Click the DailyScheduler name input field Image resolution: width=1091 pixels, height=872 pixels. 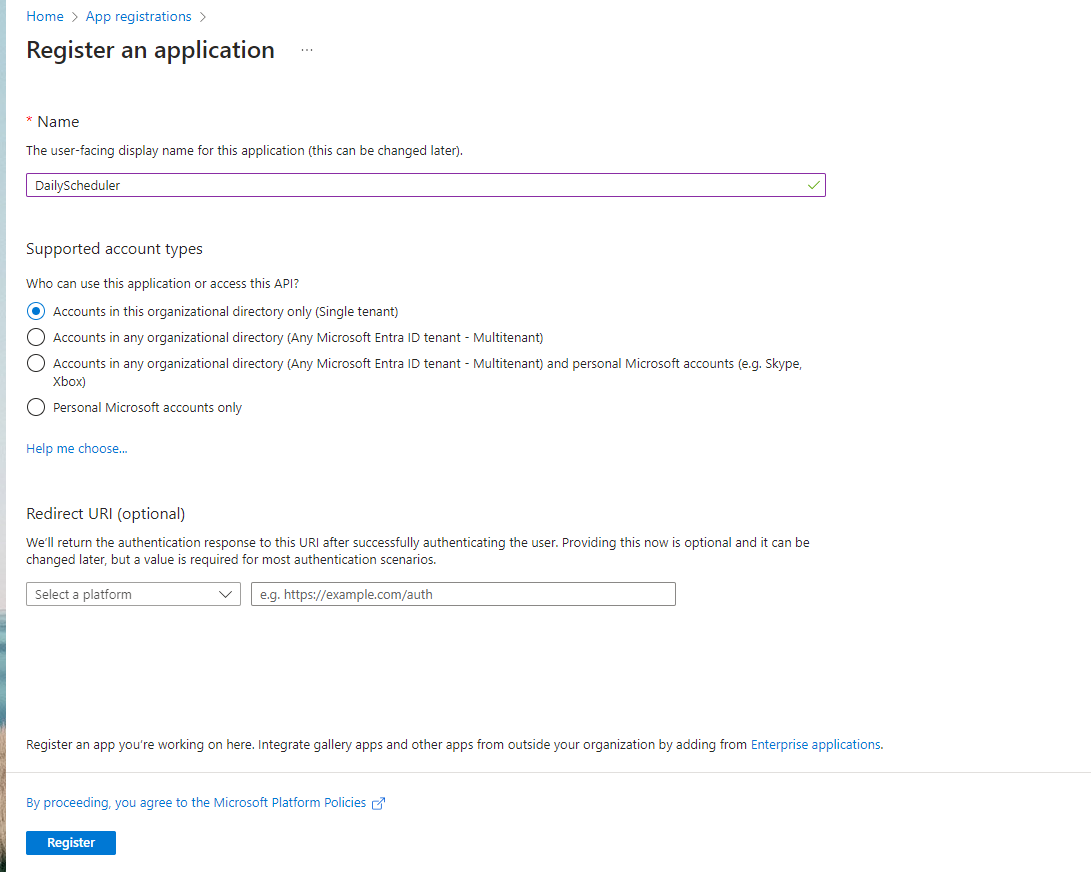coord(426,185)
